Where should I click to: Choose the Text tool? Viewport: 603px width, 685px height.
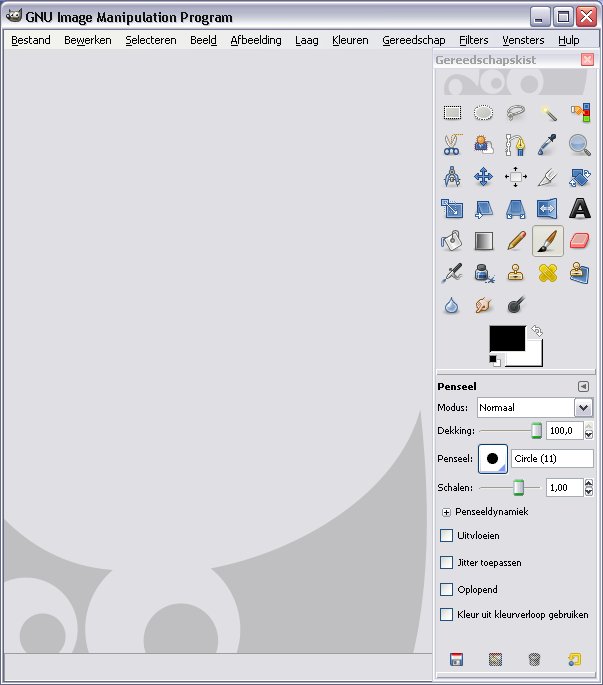[x=580, y=208]
